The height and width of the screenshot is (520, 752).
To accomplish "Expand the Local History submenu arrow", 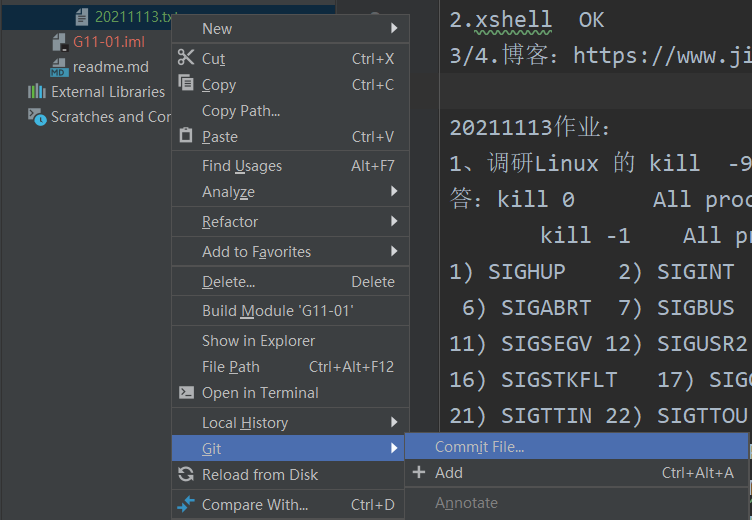I will (x=394, y=422).
